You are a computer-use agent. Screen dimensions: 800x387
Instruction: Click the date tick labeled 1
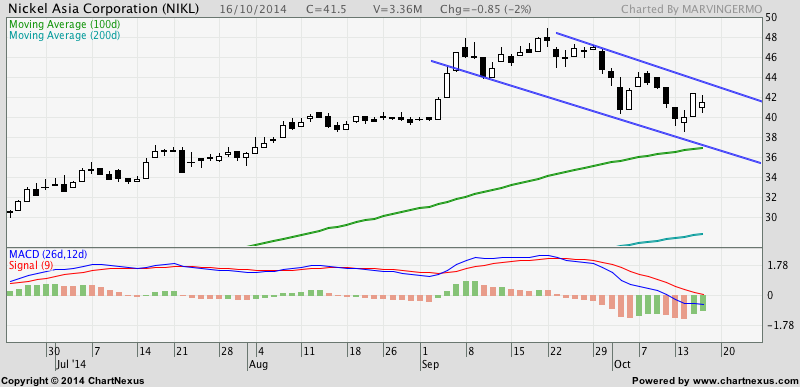click(426, 351)
